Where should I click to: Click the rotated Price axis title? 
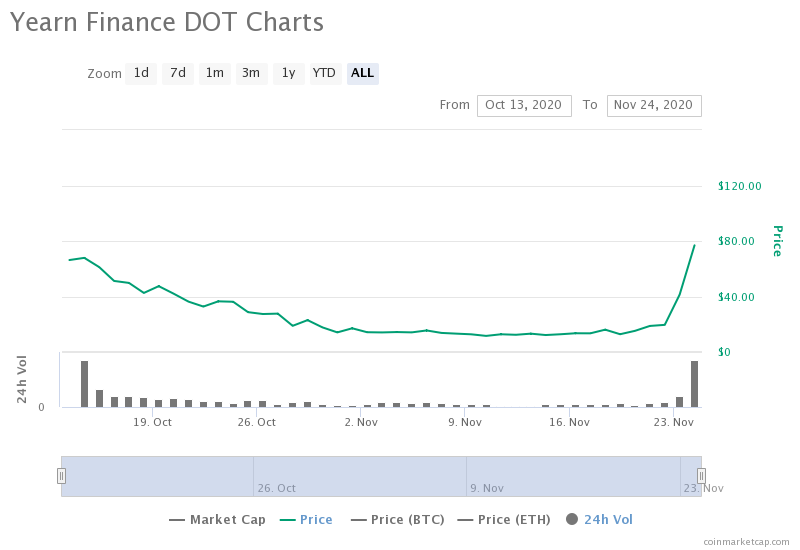[777, 241]
